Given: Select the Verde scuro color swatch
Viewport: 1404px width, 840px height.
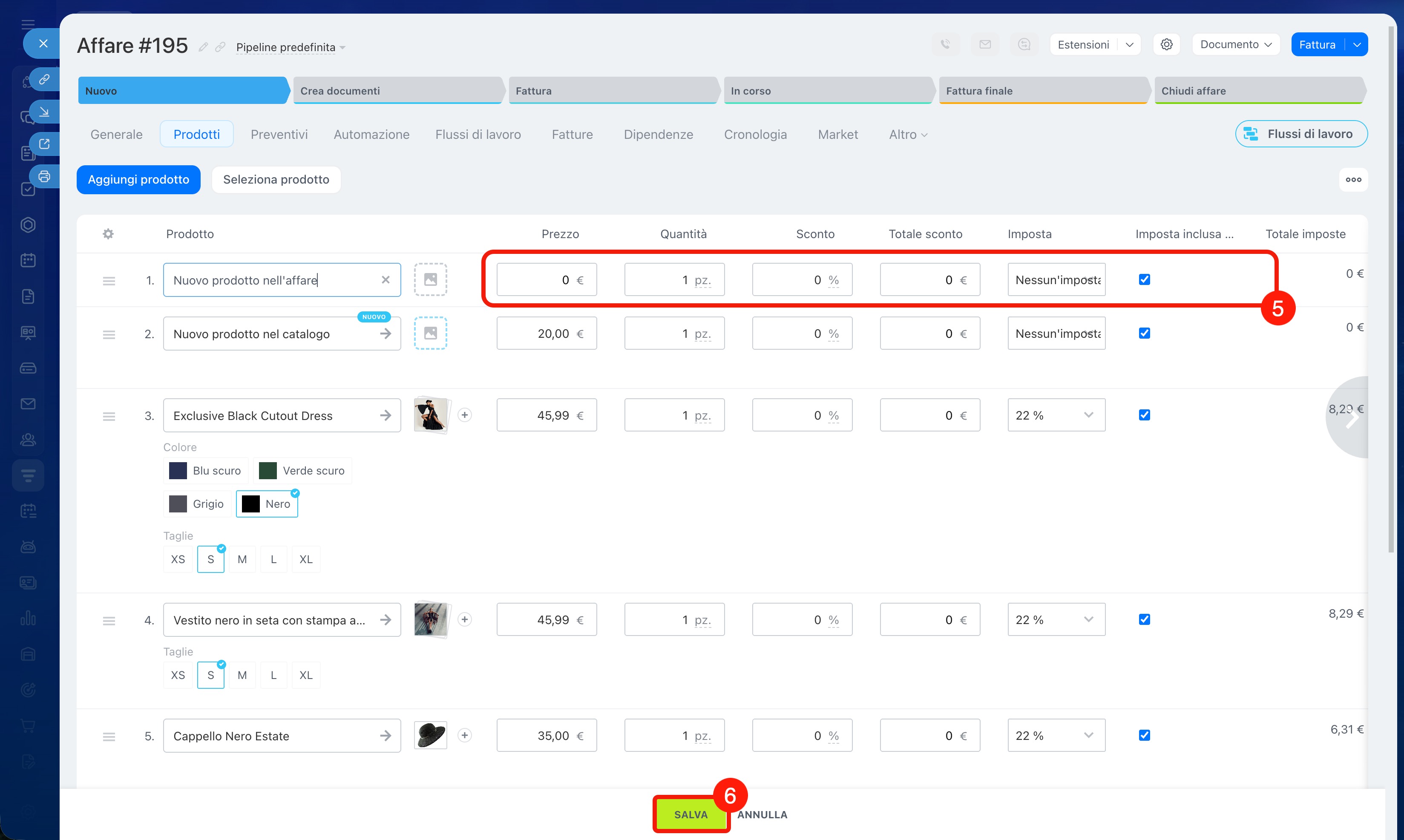Looking at the screenshot, I should (302, 471).
